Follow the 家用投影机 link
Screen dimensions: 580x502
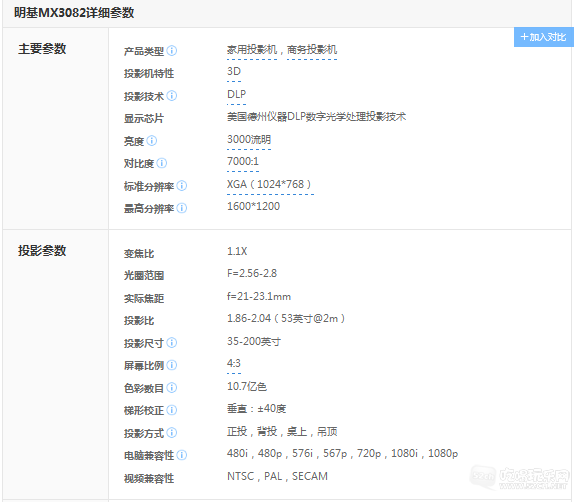tap(252, 50)
